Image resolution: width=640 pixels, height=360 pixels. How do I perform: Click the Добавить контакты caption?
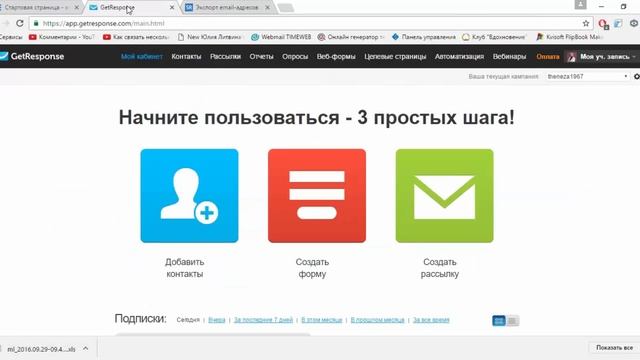[x=184, y=268]
